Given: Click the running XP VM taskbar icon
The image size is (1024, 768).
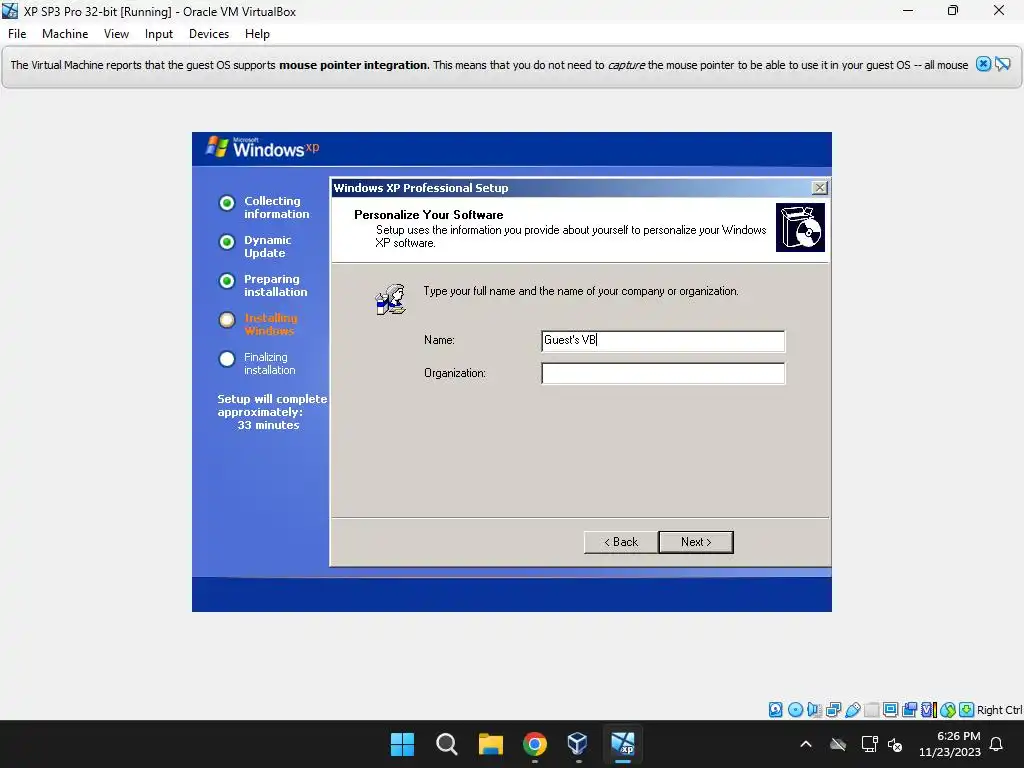Looking at the screenshot, I should click(x=622, y=744).
